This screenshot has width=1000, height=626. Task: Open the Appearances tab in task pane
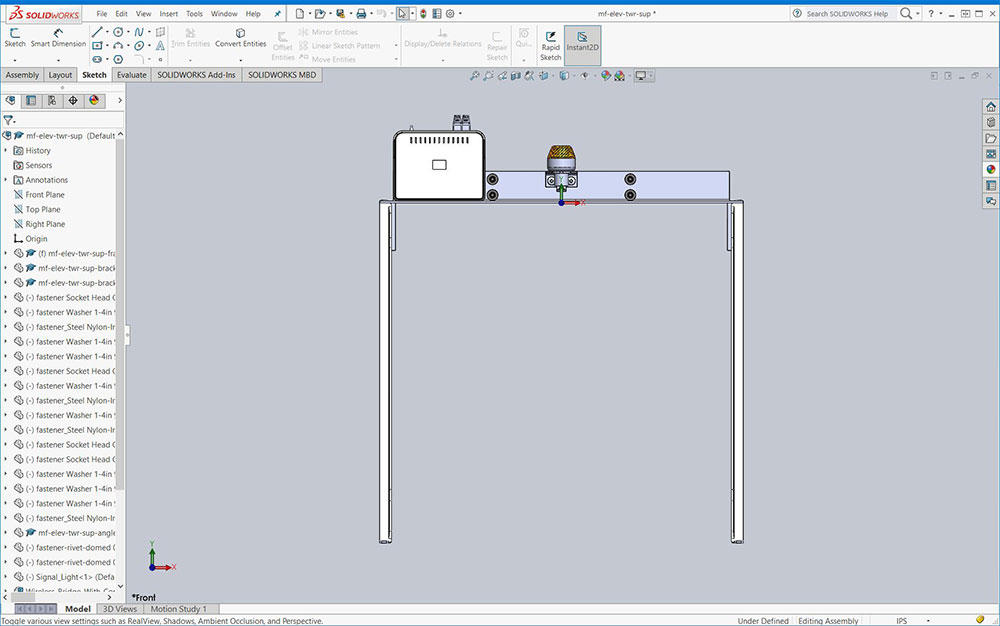click(x=990, y=170)
